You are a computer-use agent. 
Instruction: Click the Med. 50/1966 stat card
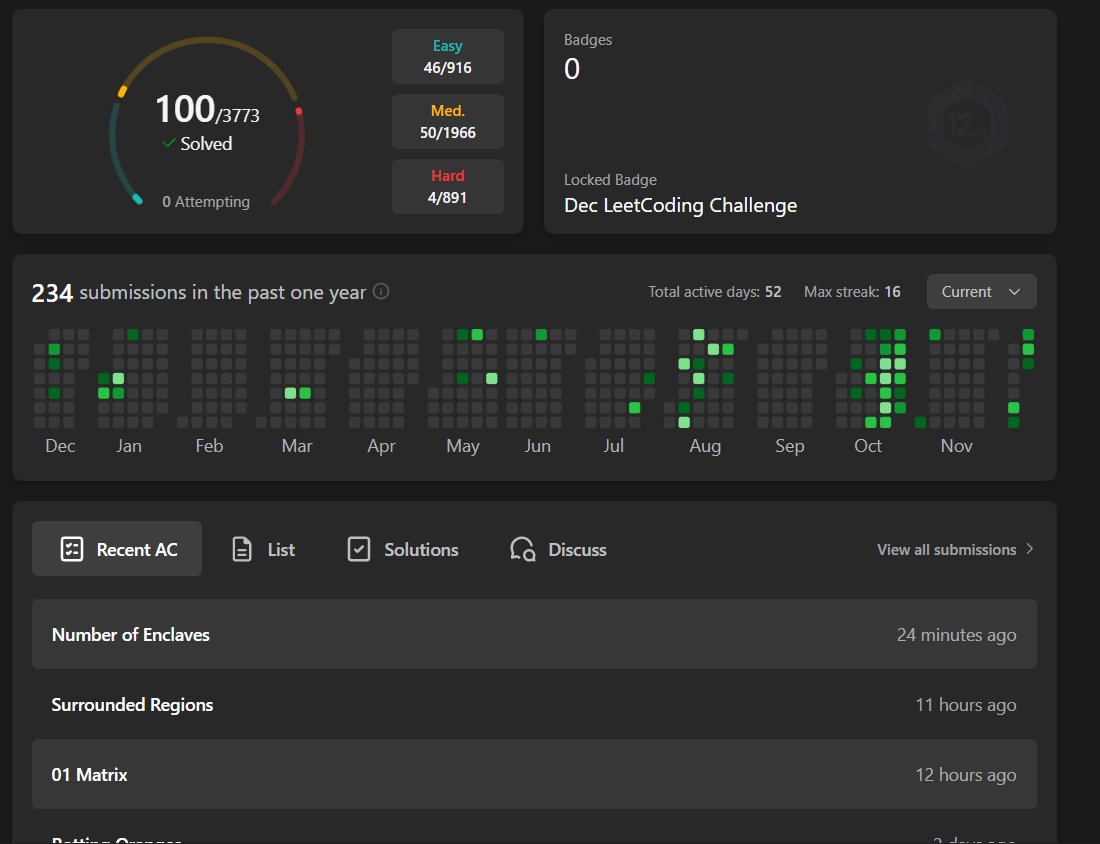click(448, 121)
